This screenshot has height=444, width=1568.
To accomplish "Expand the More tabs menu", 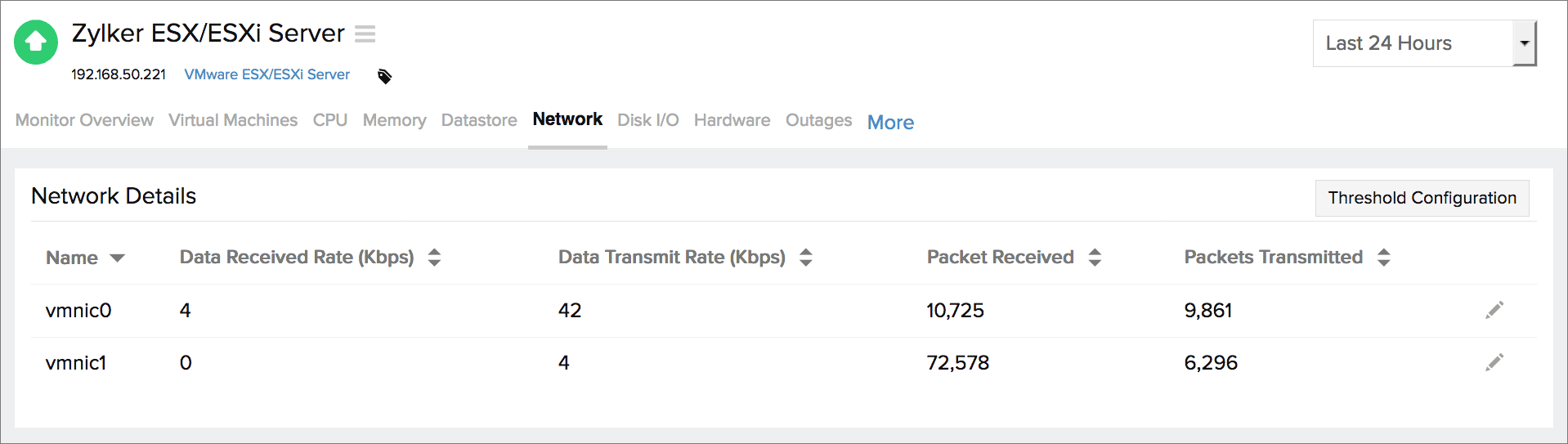I will coord(890,123).
